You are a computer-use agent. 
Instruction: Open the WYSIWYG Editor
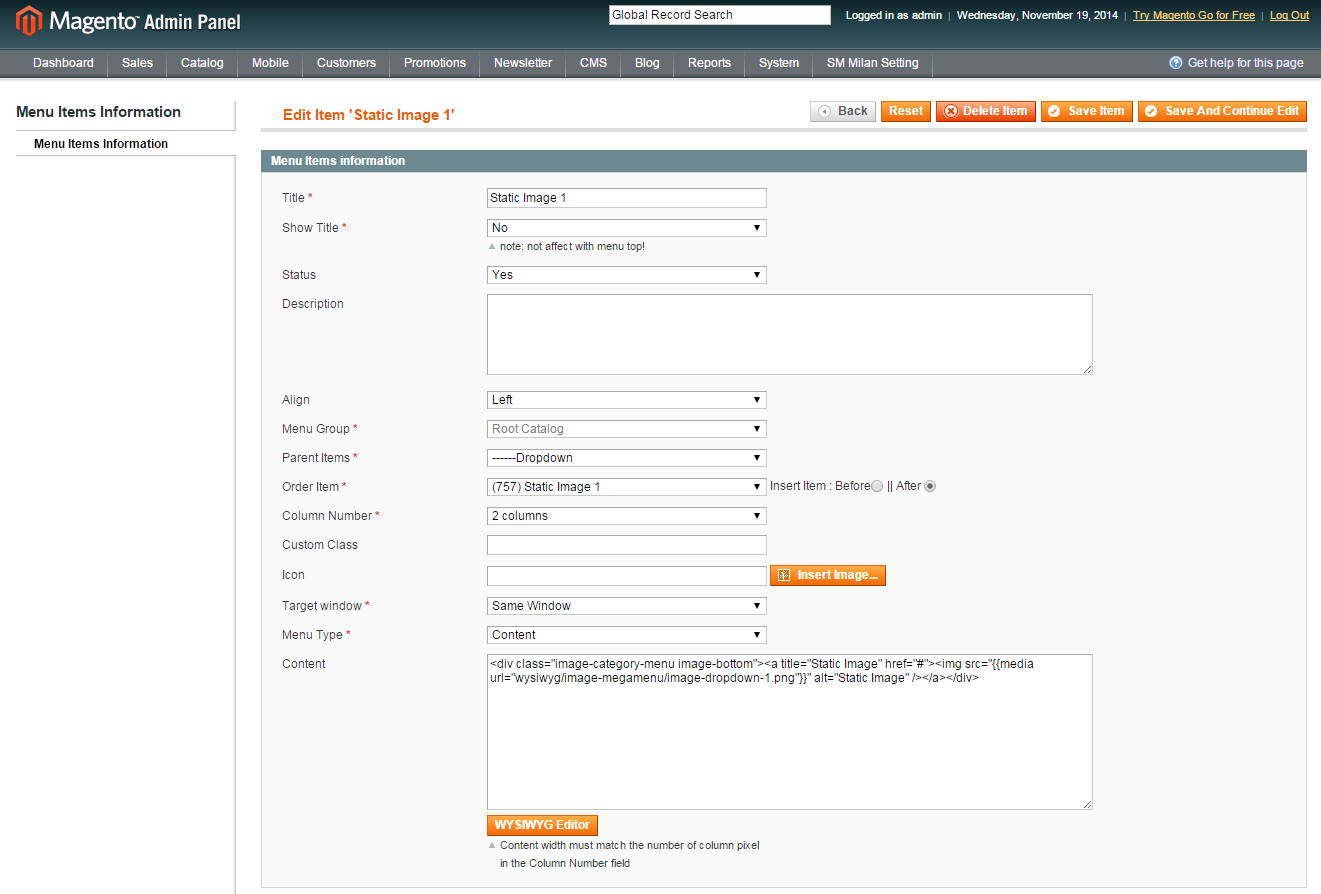tap(543, 825)
